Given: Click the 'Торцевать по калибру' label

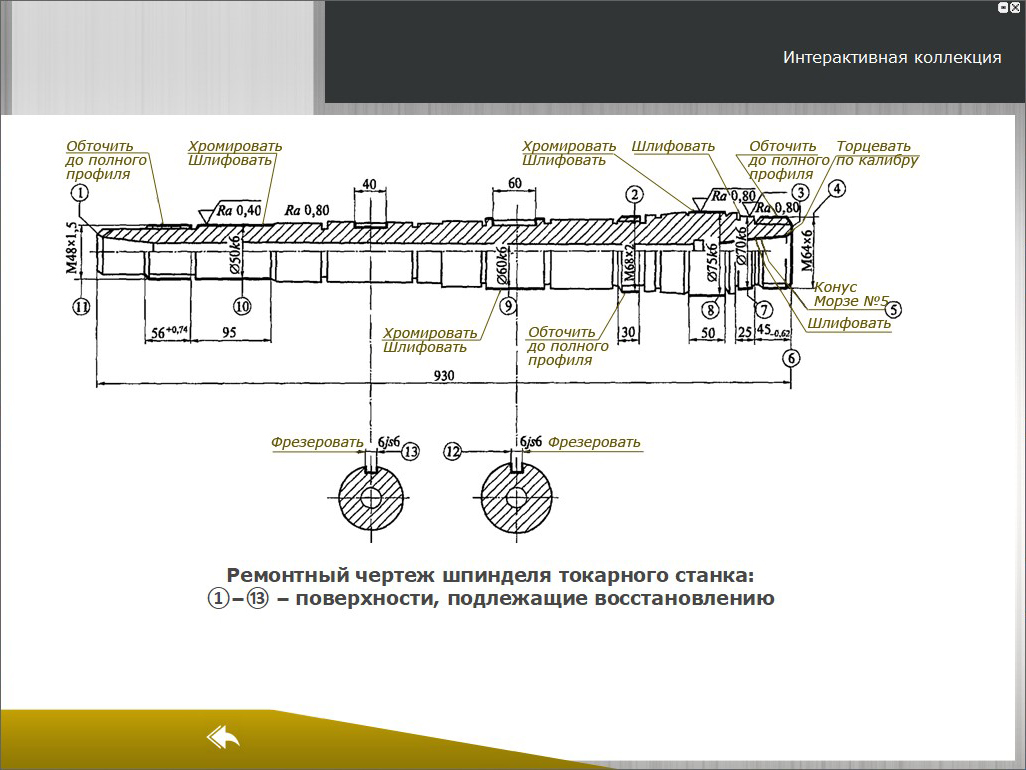Looking at the screenshot, I should (x=876, y=153).
